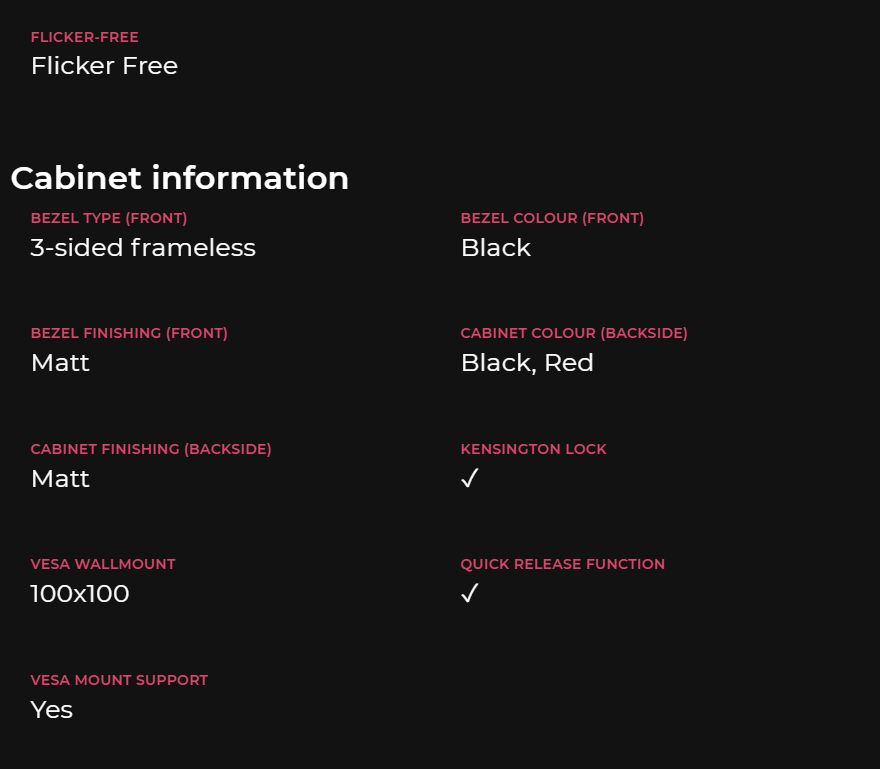Select the Cabinet Finishing (Backside) label
Viewport: 880px width, 769px height.
[151, 449]
